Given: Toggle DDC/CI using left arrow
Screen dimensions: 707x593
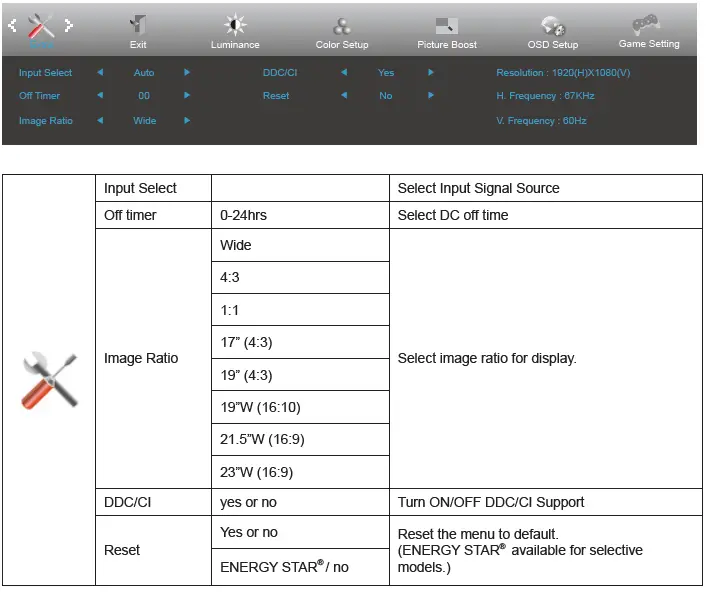Looking at the screenshot, I should pyautogui.click(x=344, y=72).
